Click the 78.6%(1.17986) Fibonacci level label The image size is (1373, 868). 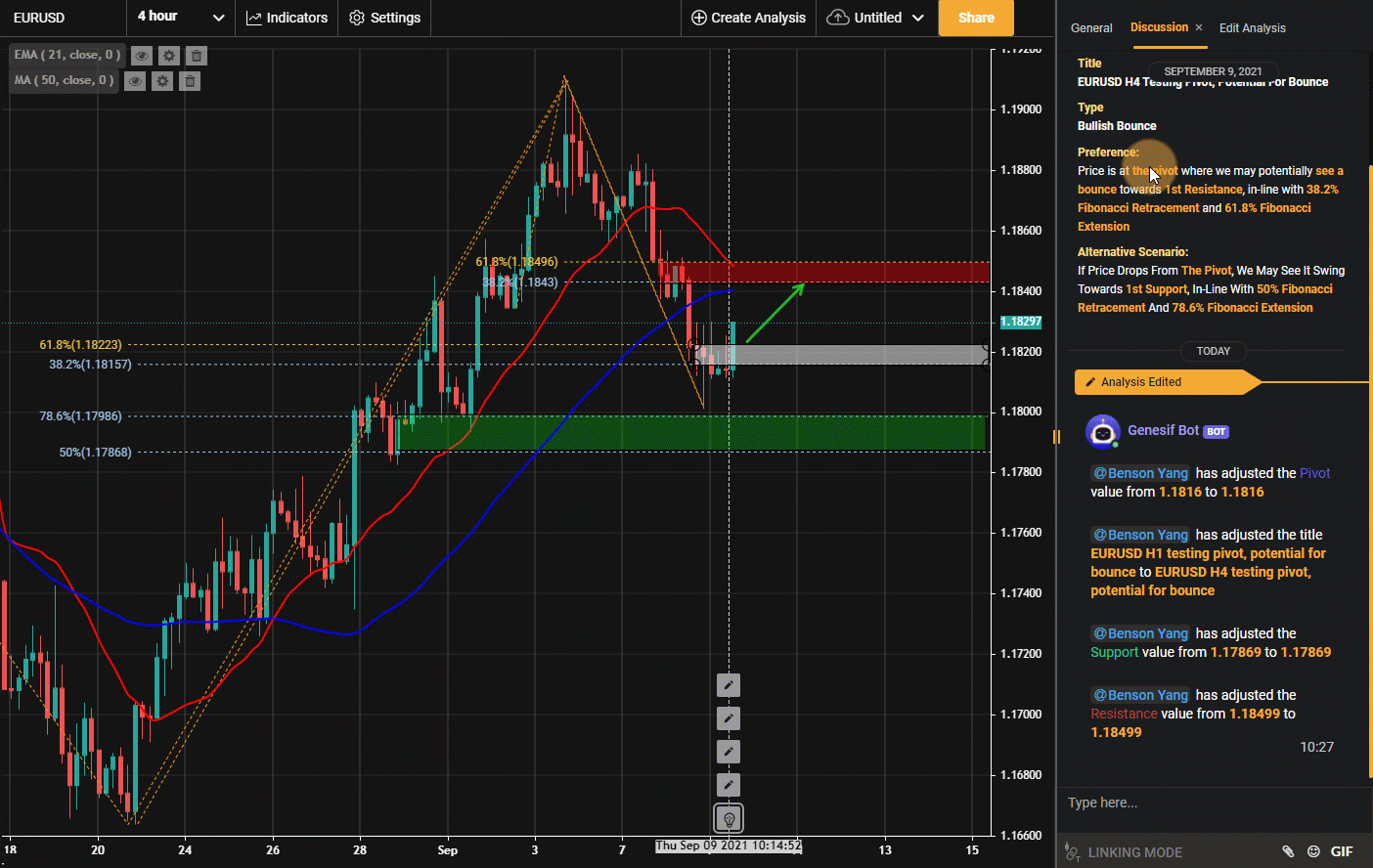point(80,416)
